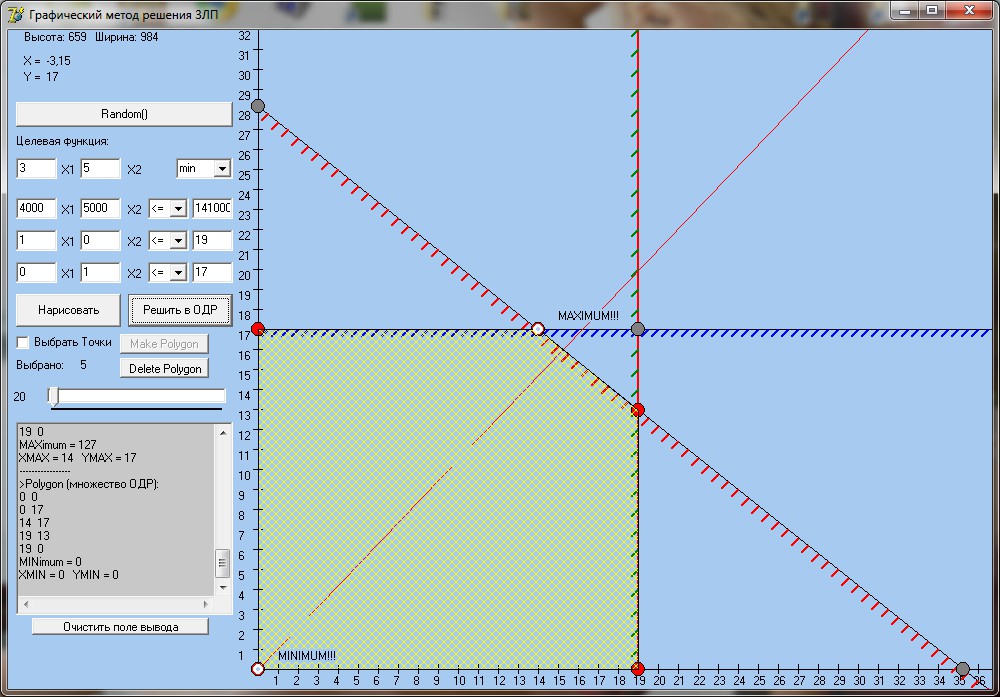
Task: Click the white origin point labeled MINIMUM!!!
Action: click(x=258, y=668)
